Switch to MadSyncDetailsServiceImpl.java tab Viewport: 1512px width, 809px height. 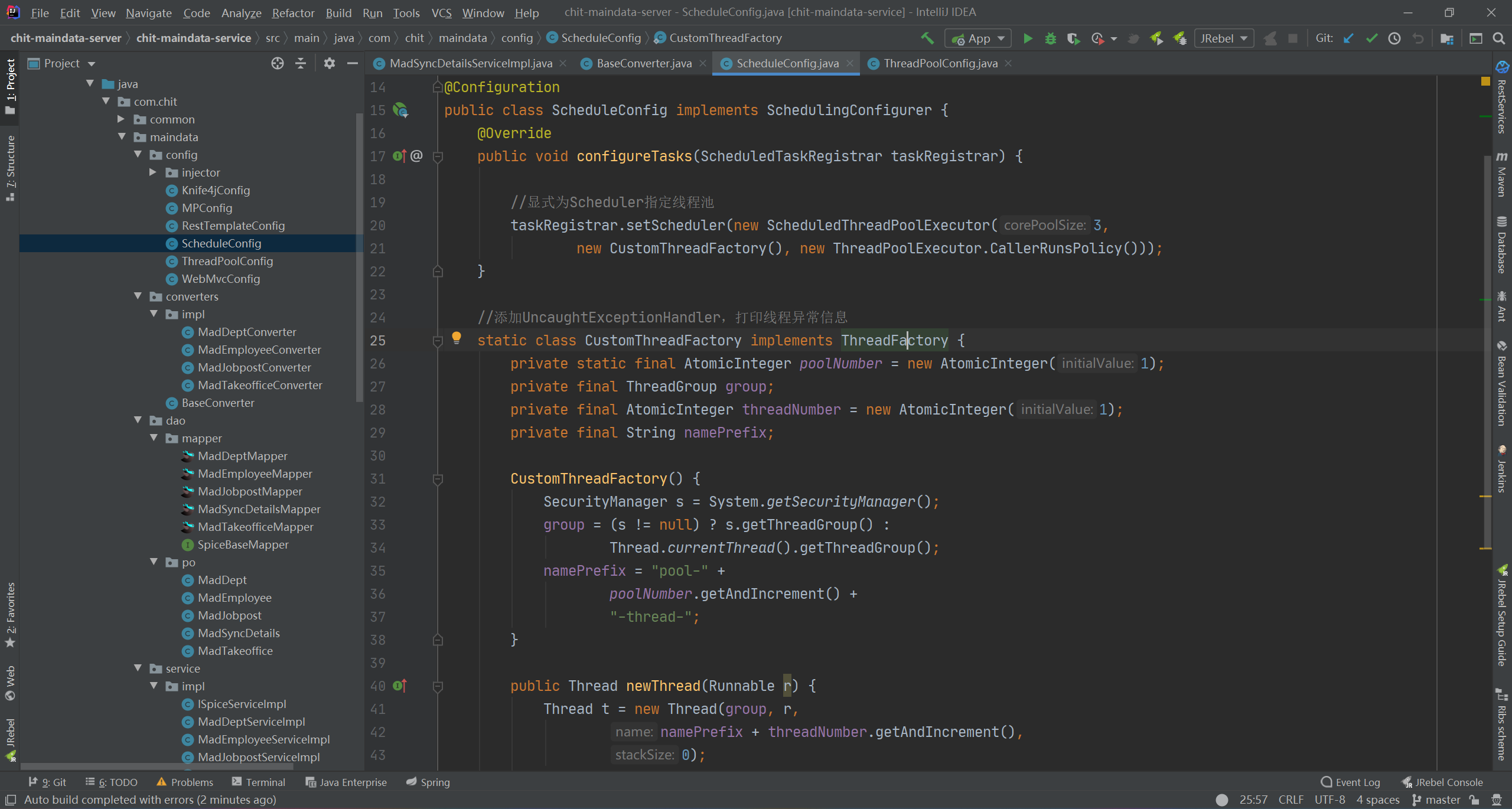[x=471, y=63]
